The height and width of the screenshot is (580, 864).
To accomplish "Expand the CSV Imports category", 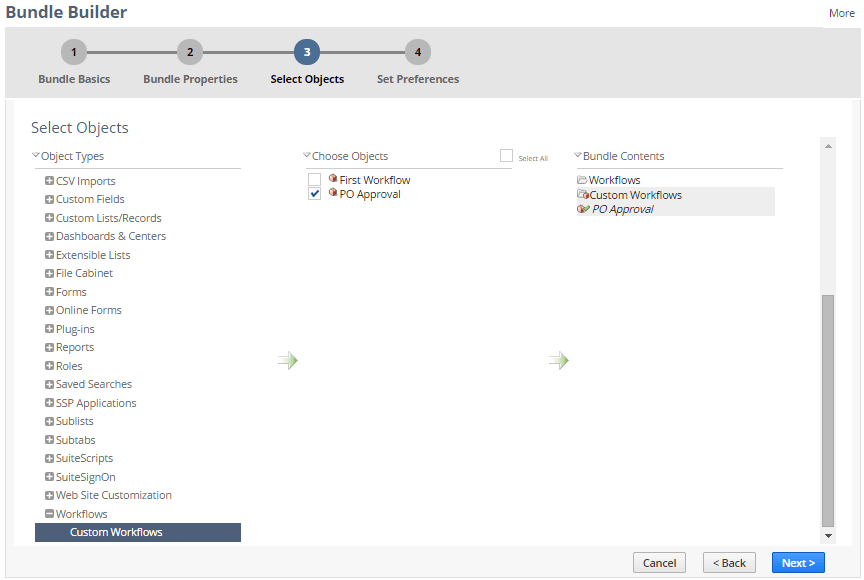I will (x=49, y=180).
